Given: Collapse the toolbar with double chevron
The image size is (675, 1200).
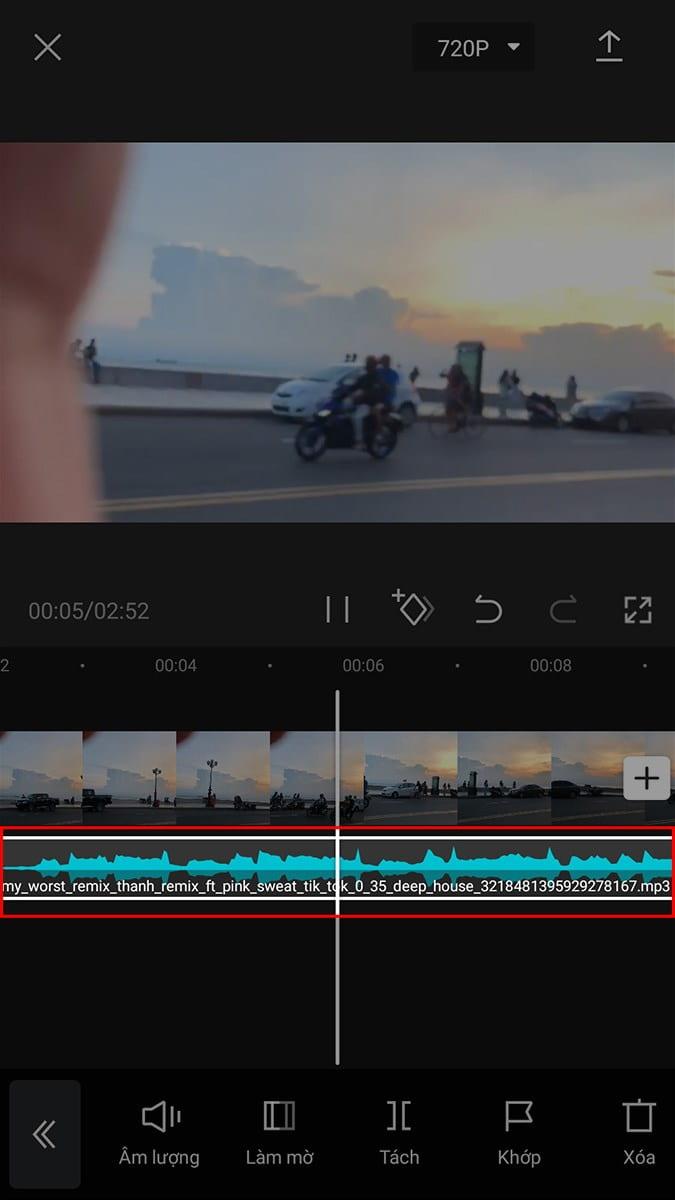Looking at the screenshot, I should coord(45,1134).
